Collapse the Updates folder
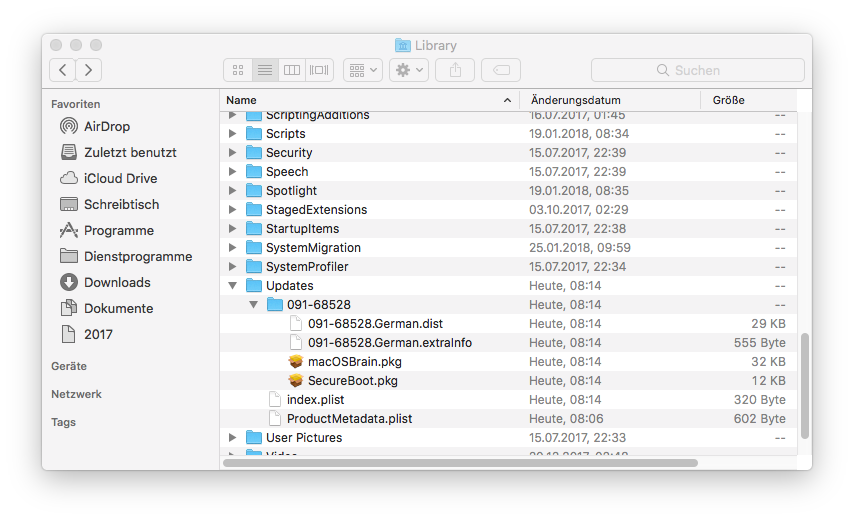The width and height of the screenshot is (854, 520). 233,286
